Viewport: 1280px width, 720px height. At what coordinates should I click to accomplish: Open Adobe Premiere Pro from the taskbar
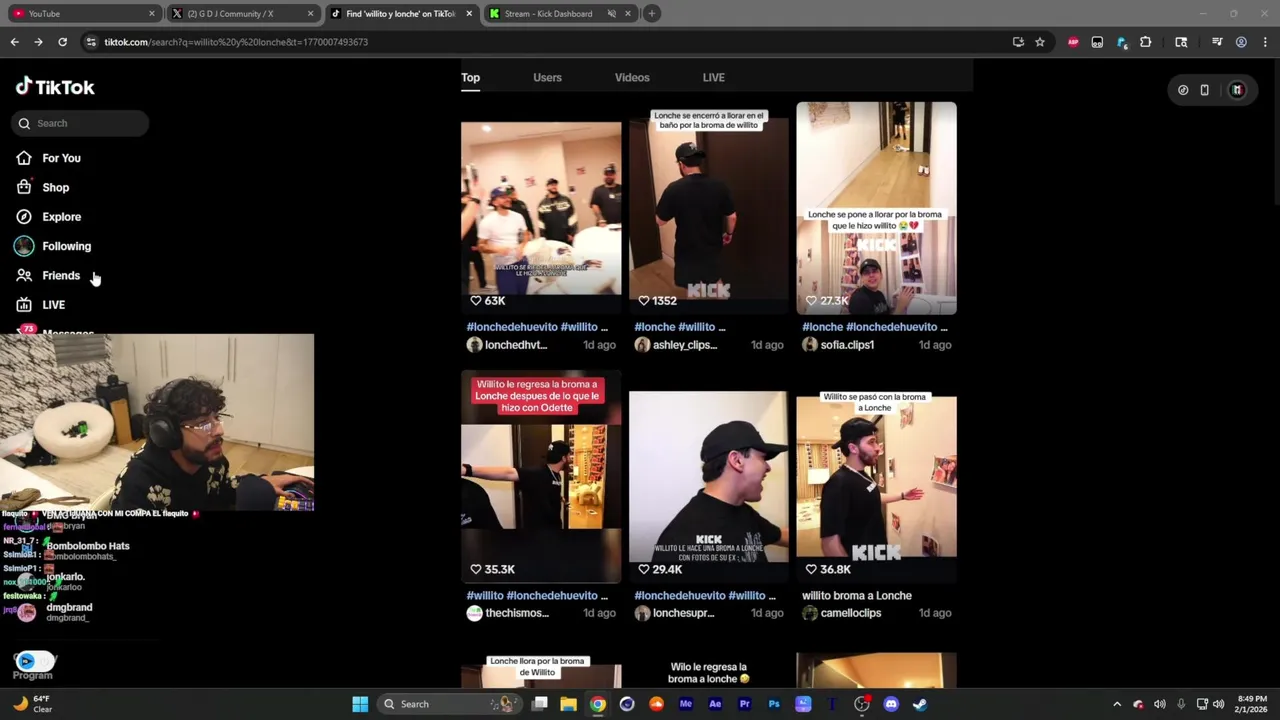744,704
